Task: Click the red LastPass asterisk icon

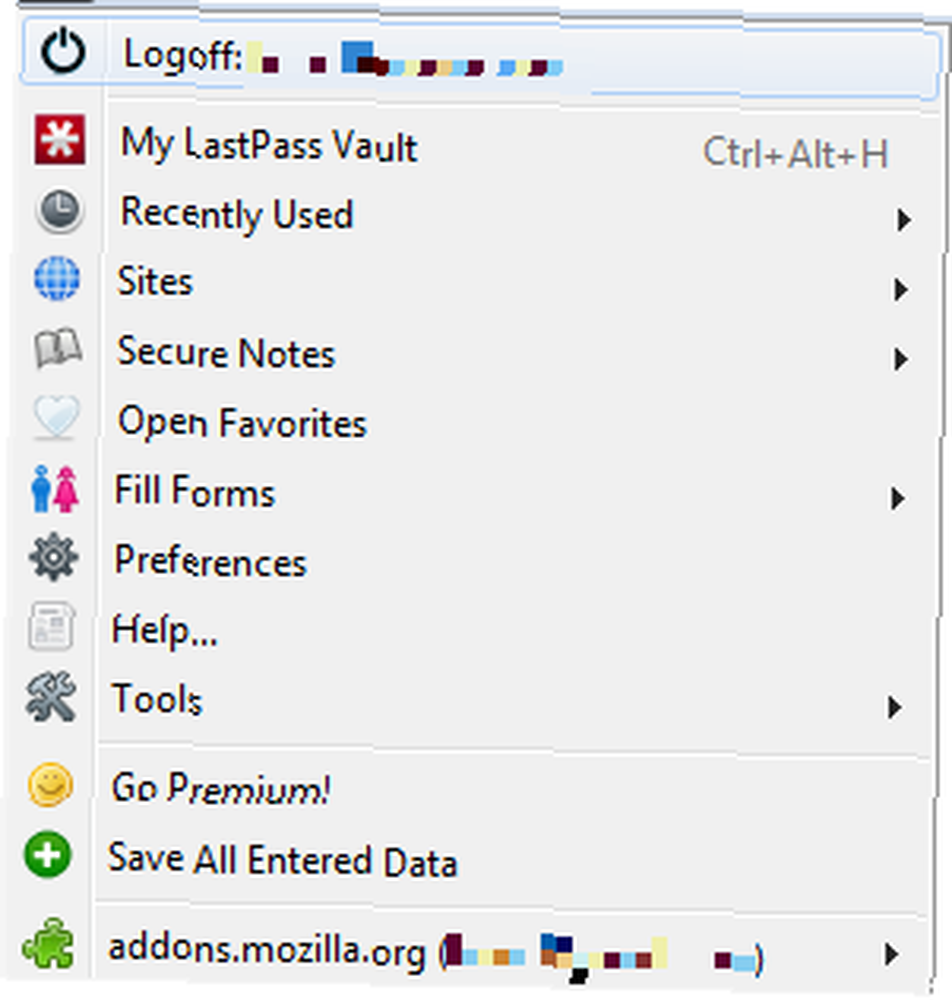Action: click(x=59, y=140)
